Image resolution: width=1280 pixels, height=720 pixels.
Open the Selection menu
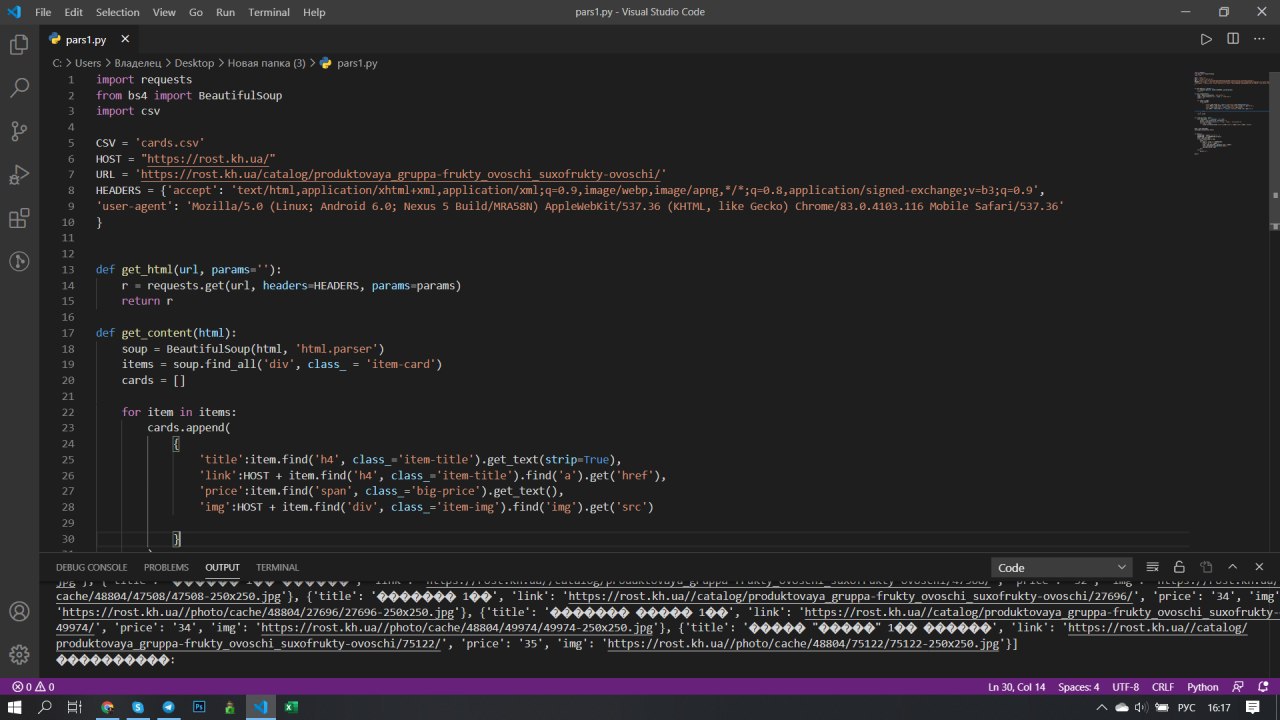coord(118,12)
